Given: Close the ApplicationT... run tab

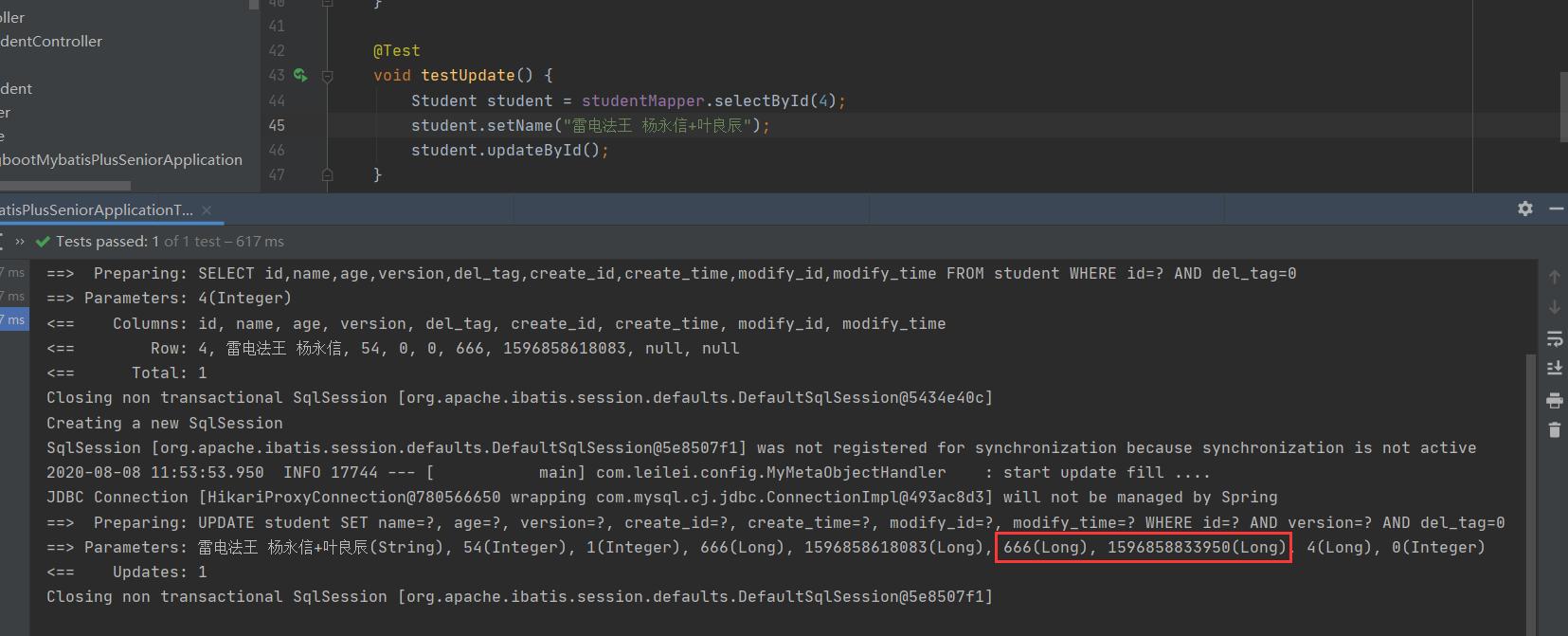Looking at the screenshot, I should (x=207, y=209).
